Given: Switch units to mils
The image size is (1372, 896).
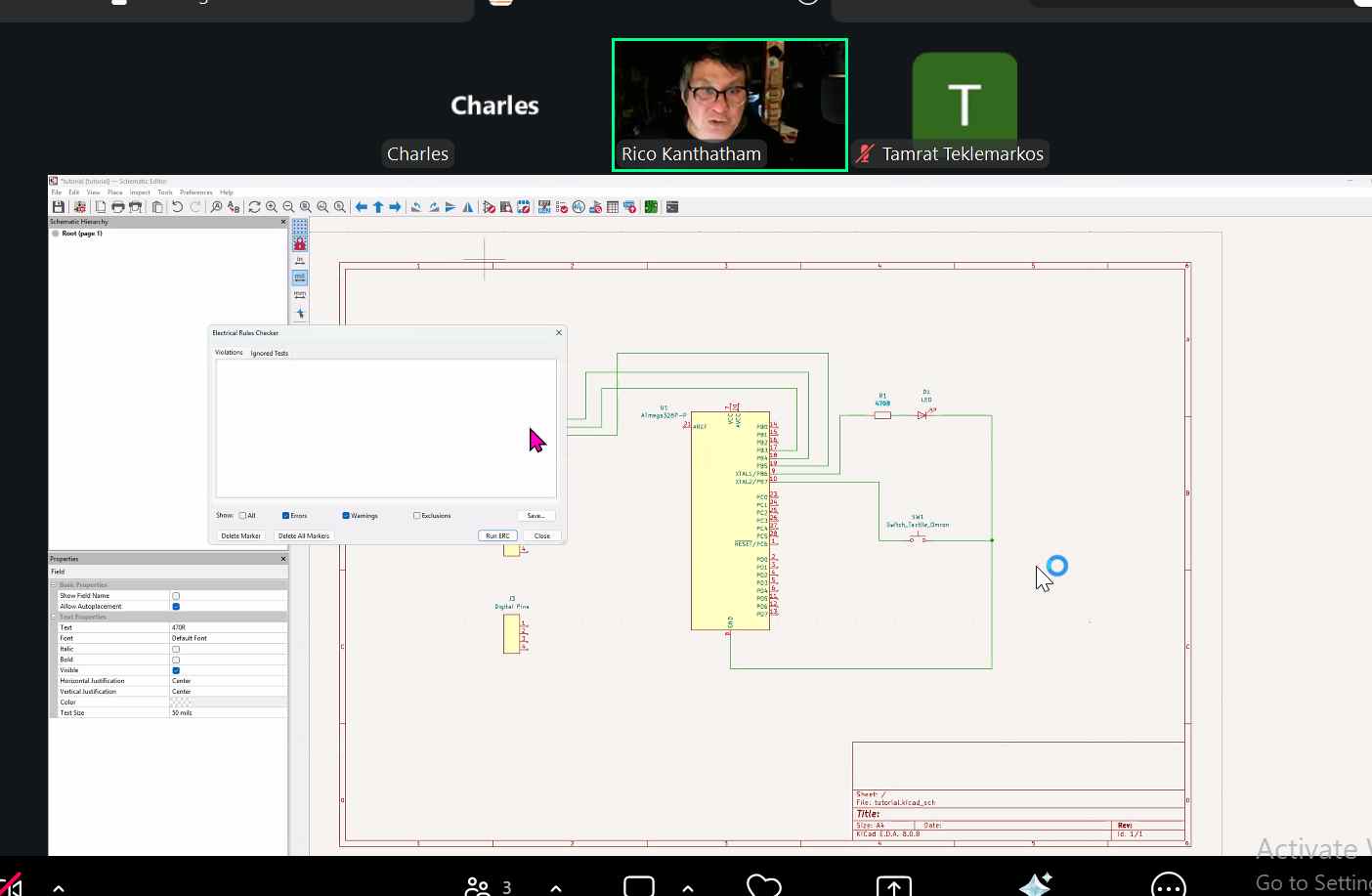Looking at the screenshot, I should tap(300, 277).
